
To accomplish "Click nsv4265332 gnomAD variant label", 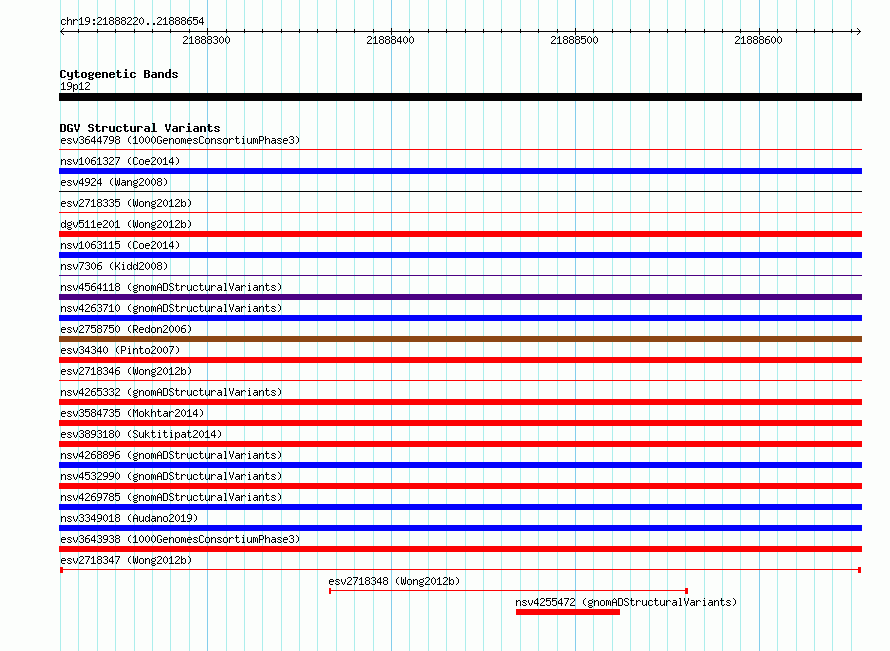I will coord(171,392).
